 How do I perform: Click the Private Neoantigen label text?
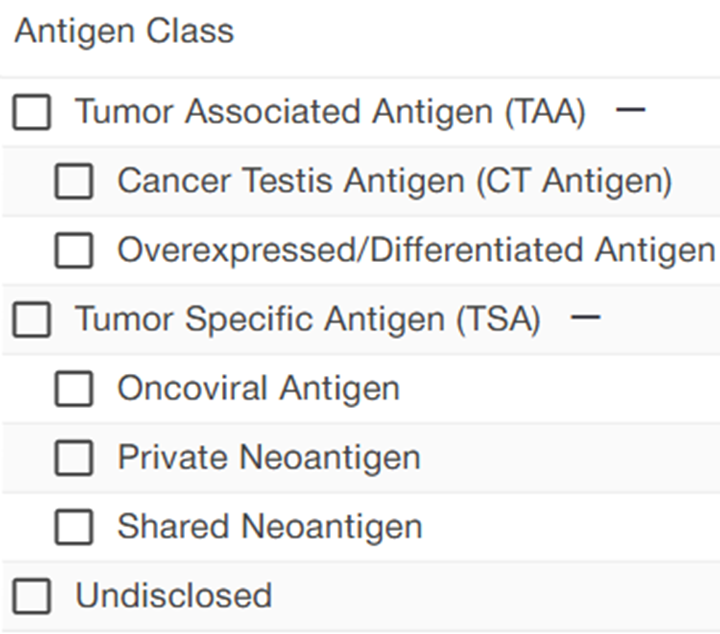point(268,458)
